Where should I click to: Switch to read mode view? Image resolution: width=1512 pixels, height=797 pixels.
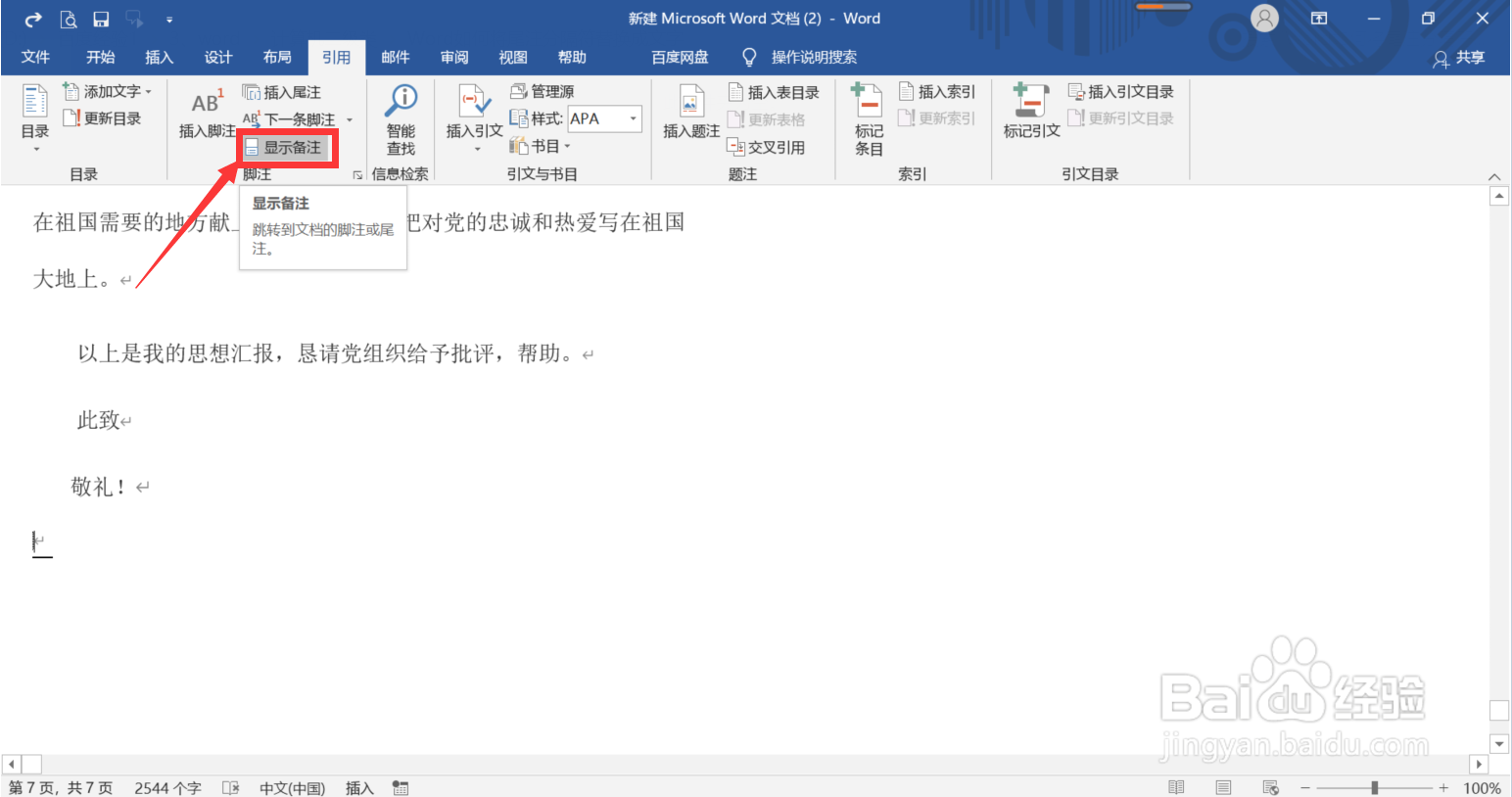point(1176,787)
